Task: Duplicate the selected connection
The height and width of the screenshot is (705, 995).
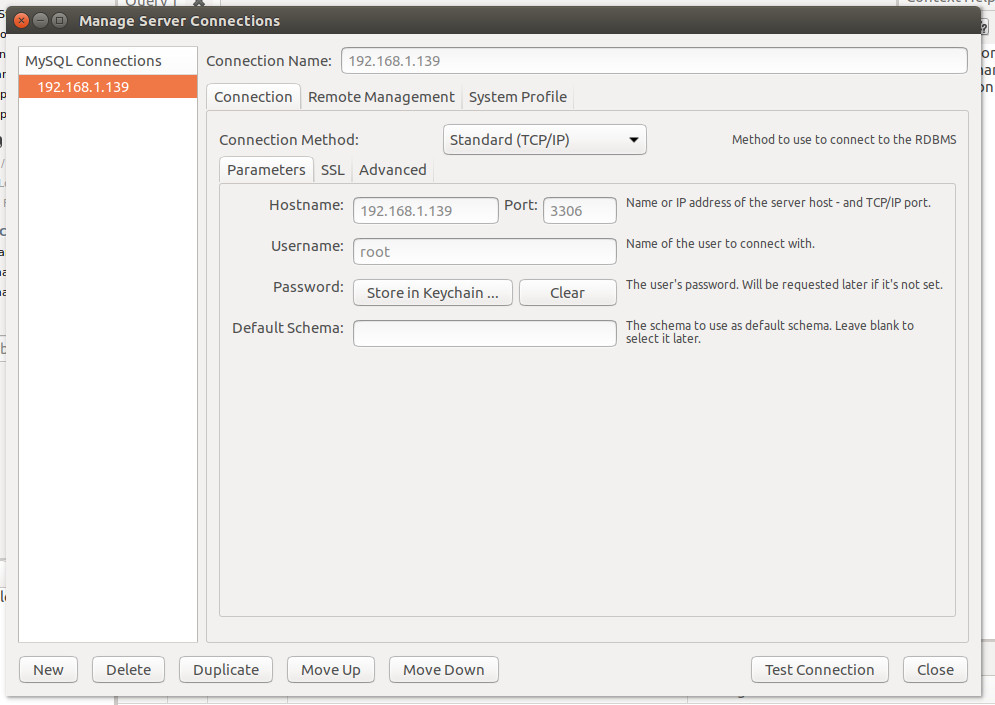Action: point(226,670)
